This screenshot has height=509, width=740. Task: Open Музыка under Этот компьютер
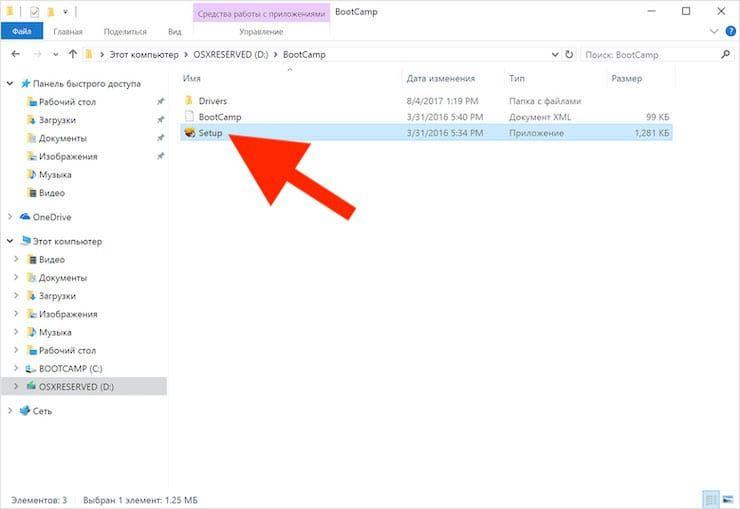pyautogui.click(x=55, y=333)
